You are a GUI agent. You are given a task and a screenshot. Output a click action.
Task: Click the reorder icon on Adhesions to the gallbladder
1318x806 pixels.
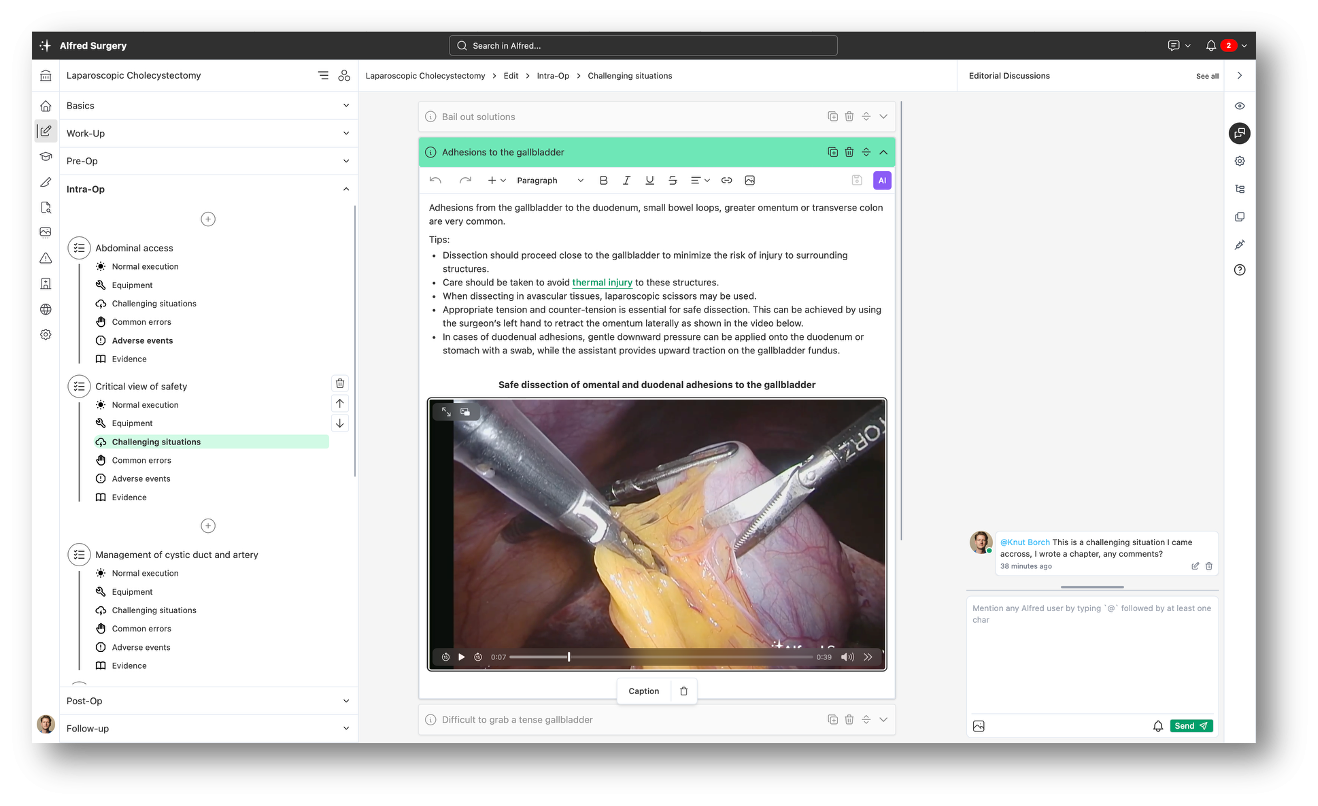pos(866,152)
